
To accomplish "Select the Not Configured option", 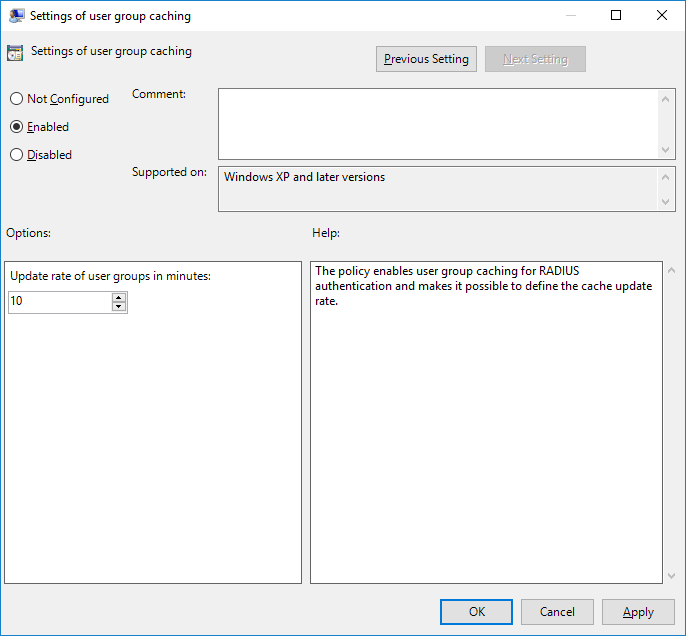I will [x=16, y=99].
